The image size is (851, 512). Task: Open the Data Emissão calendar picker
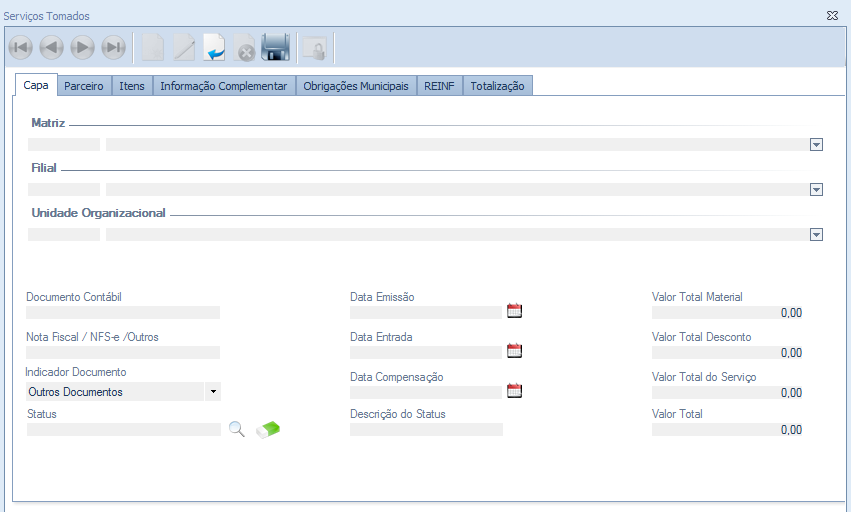(x=514, y=311)
